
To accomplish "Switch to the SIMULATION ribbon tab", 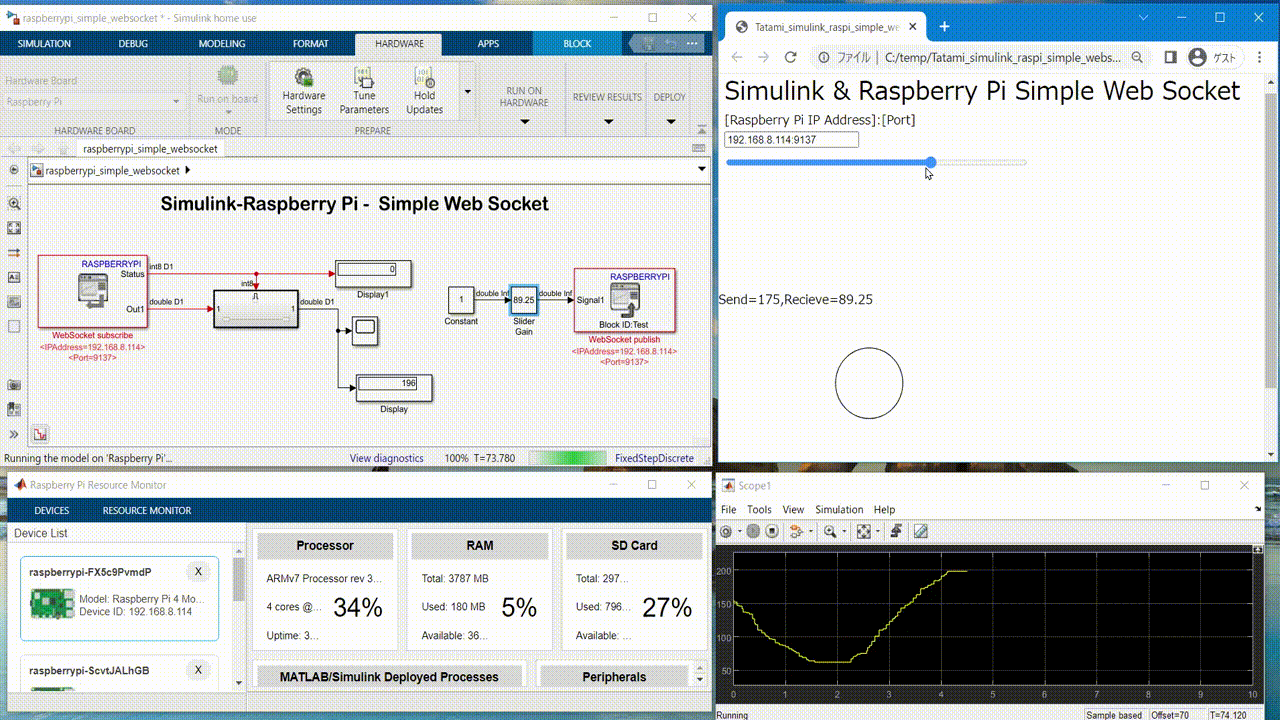I will coord(44,44).
